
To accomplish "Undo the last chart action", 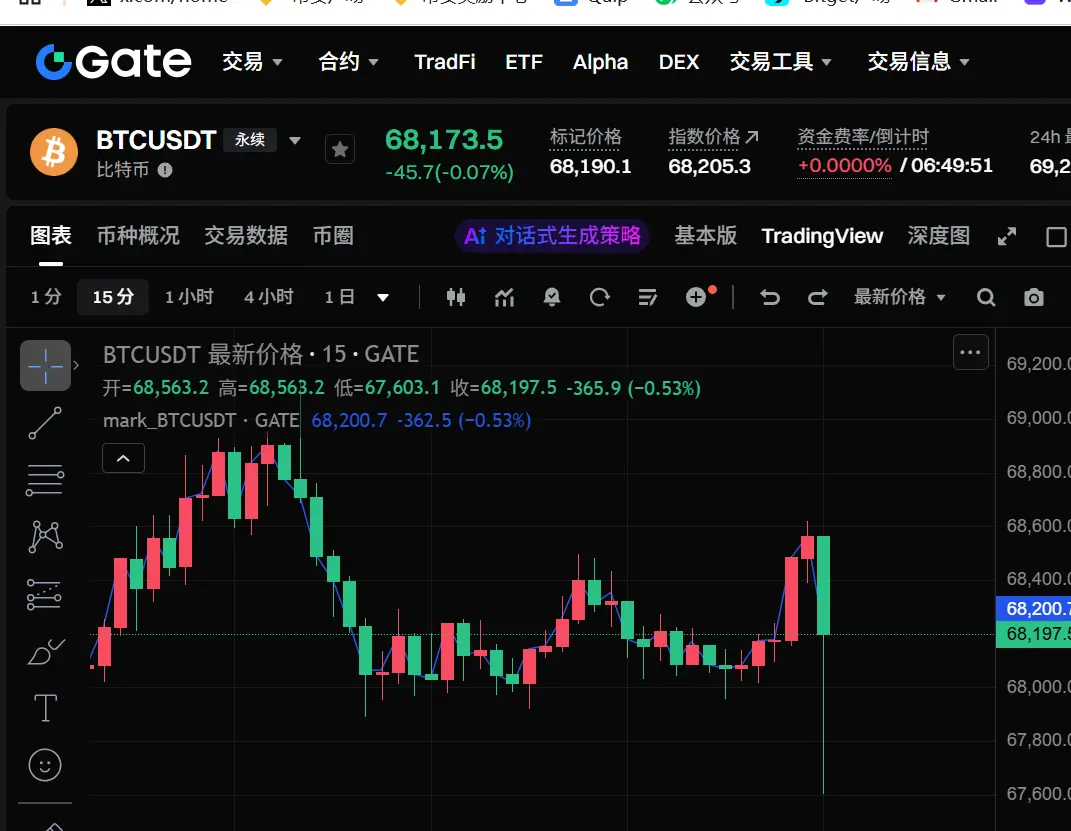I will pos(770,297).
